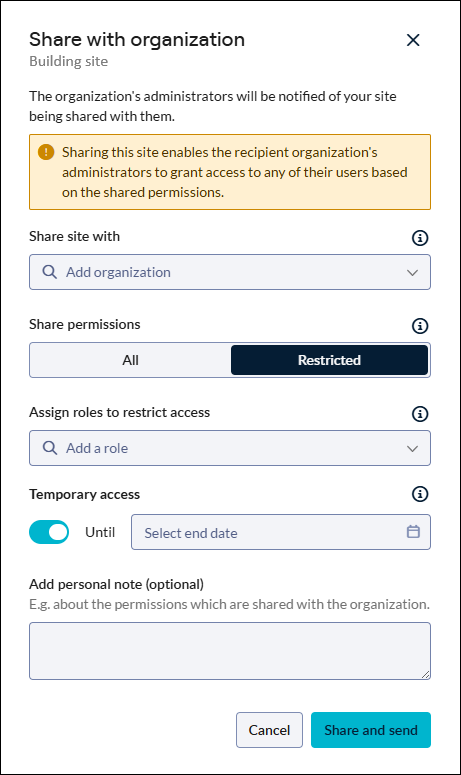Disable the Temporary access toggle
461x775 pixels.
pos(49,532)
